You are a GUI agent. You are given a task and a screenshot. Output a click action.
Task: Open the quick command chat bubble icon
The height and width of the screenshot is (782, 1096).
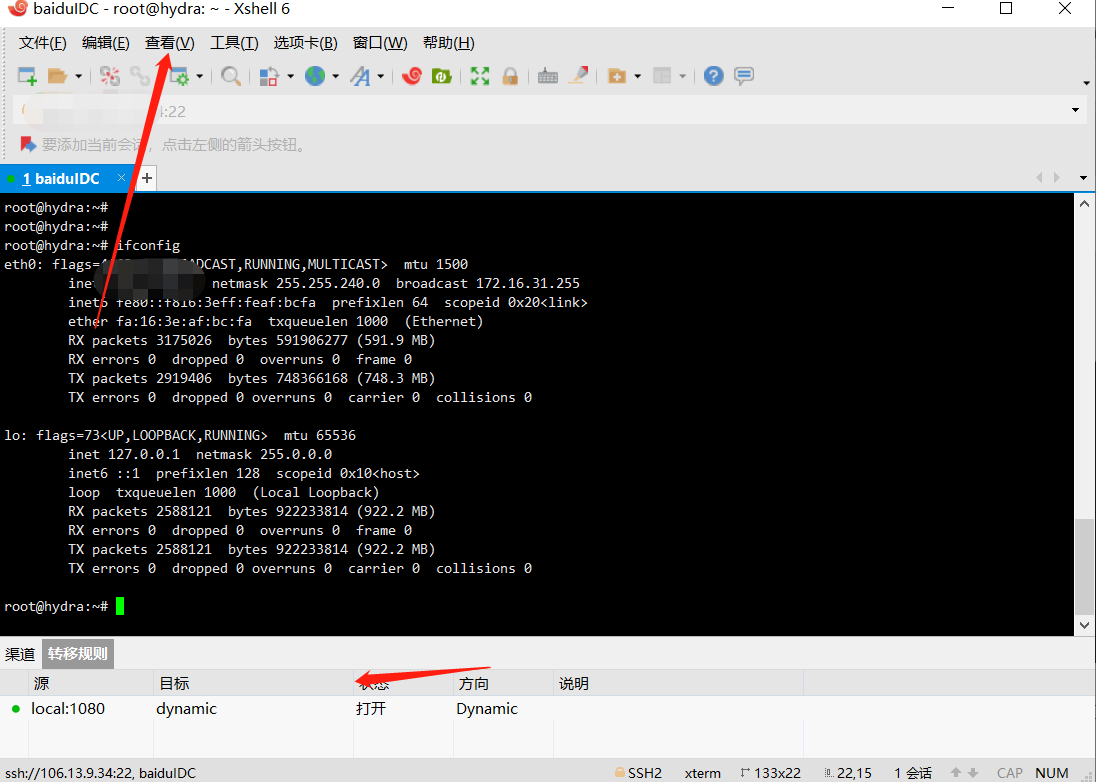click(744, 76)
